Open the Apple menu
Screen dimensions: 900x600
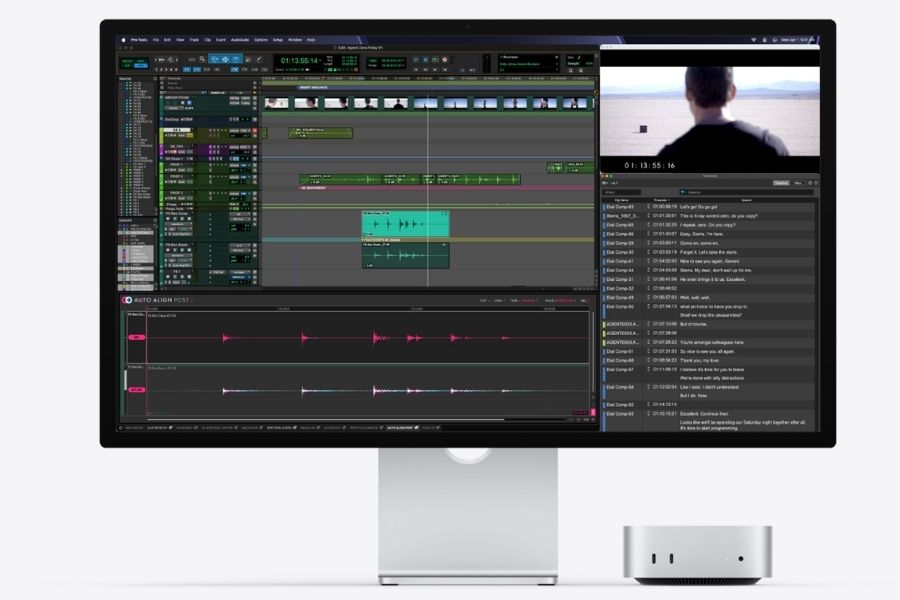coord(123,40)
